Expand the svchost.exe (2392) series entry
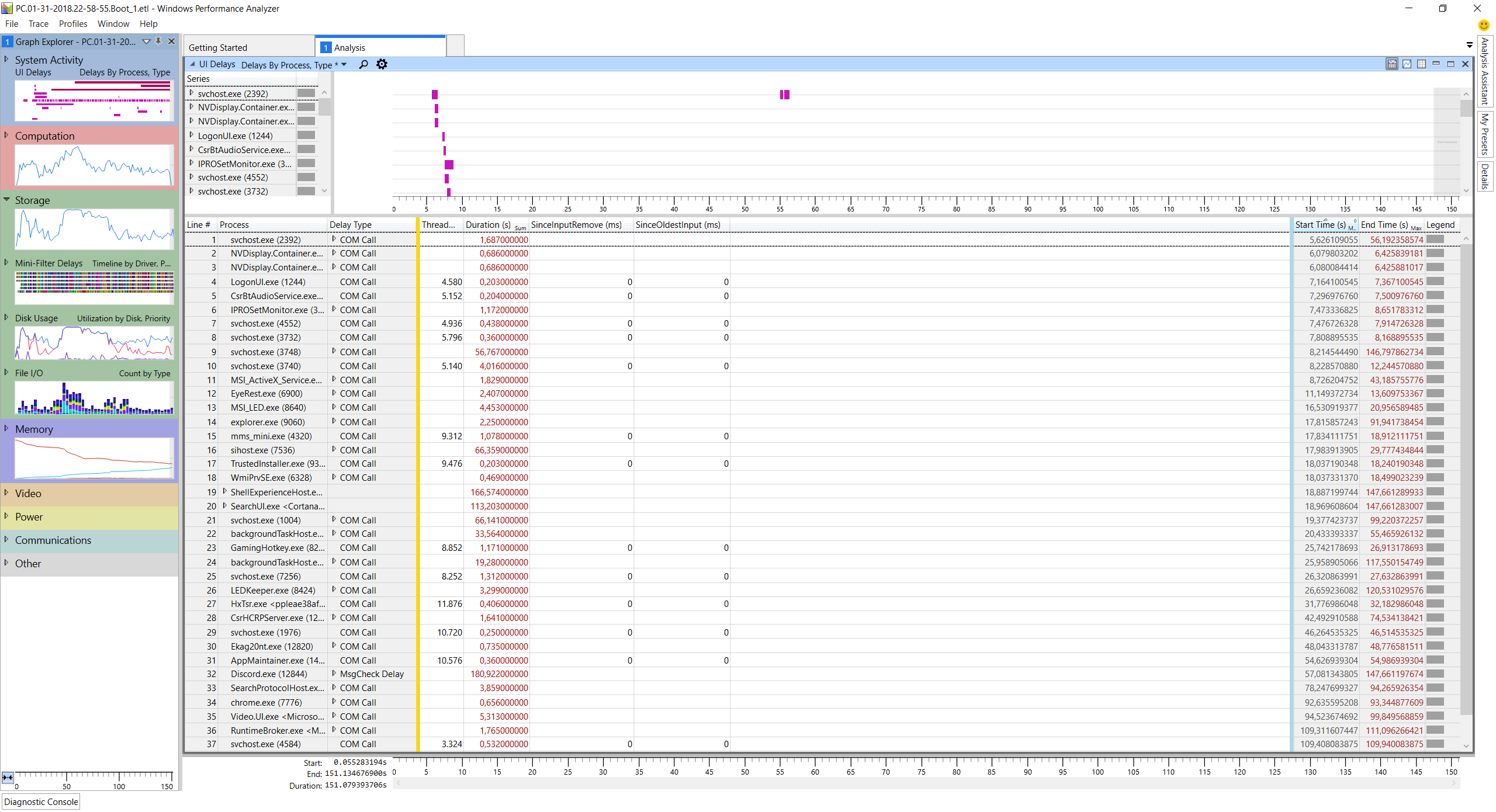Viewport: 1496px width, 812px height. tap(191, 93)
